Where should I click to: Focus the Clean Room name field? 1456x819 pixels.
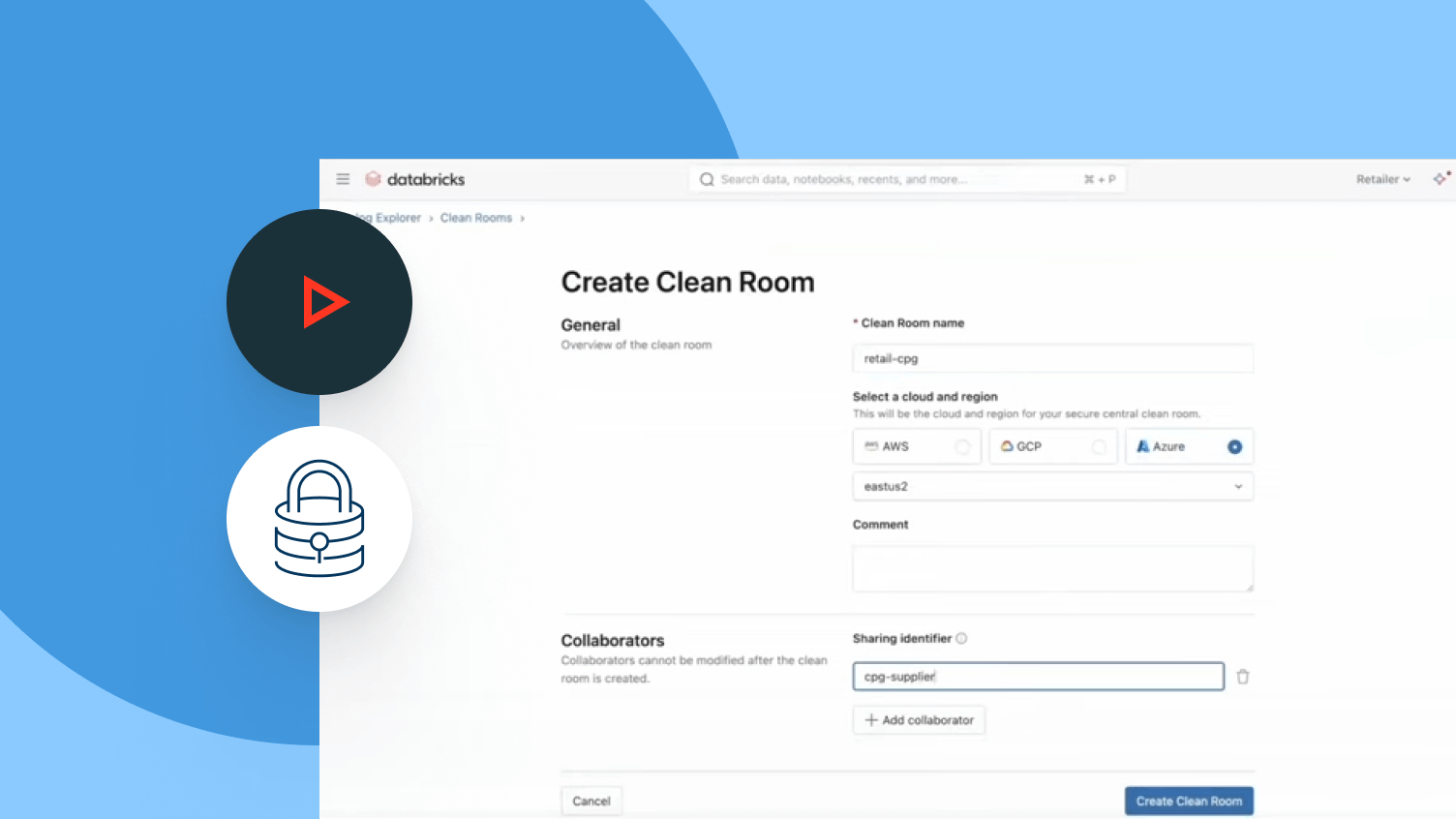1053,358
